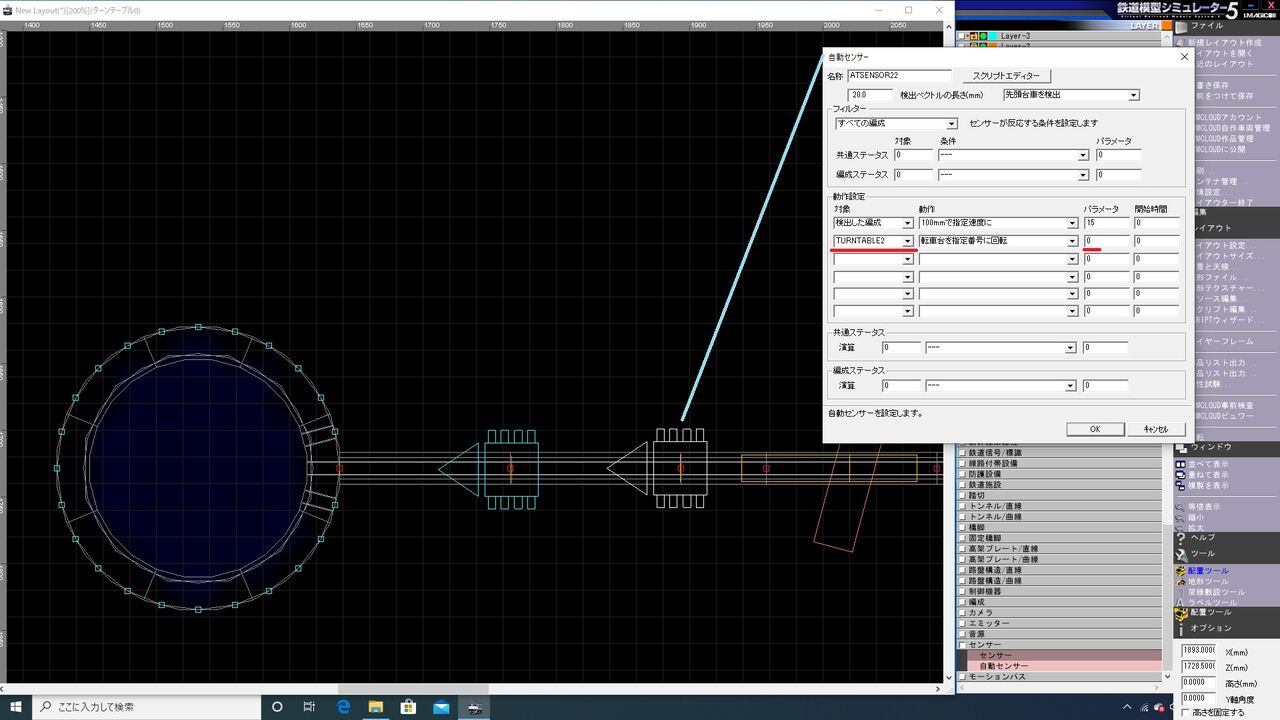Click the オプション info icon

pos(1181,628)
